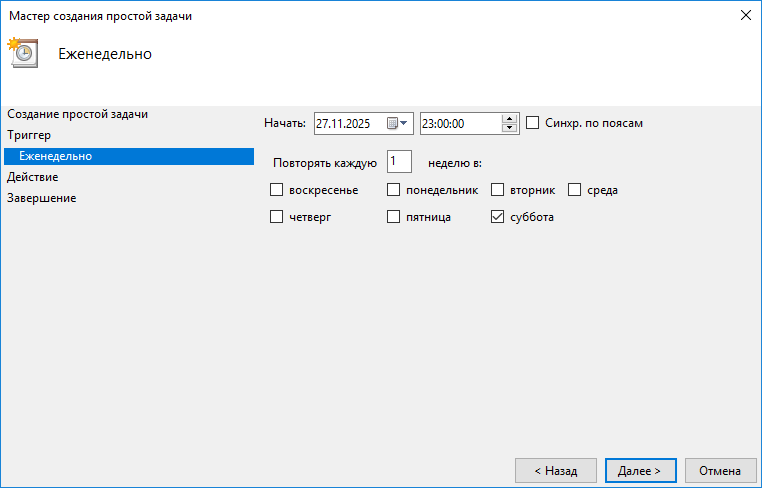762x488 pixels.
Task: Open the start date calendar dropdown
Action: coord(398,123)
